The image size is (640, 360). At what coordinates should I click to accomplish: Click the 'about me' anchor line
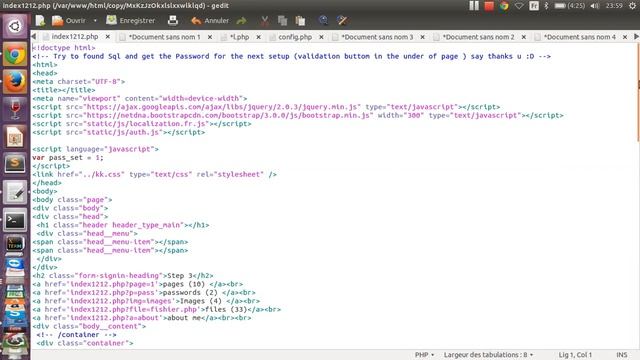(142, 318)
